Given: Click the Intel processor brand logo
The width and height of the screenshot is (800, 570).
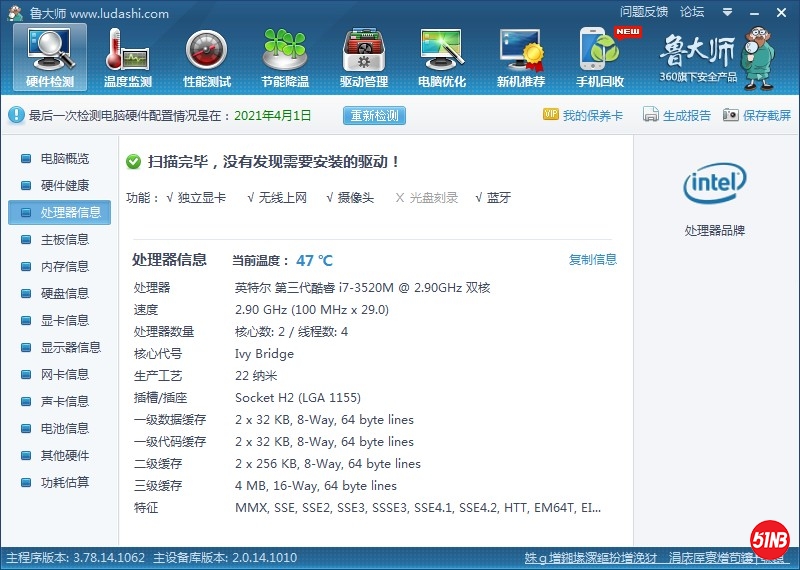Looking at the screenshot, I should 714,184.
